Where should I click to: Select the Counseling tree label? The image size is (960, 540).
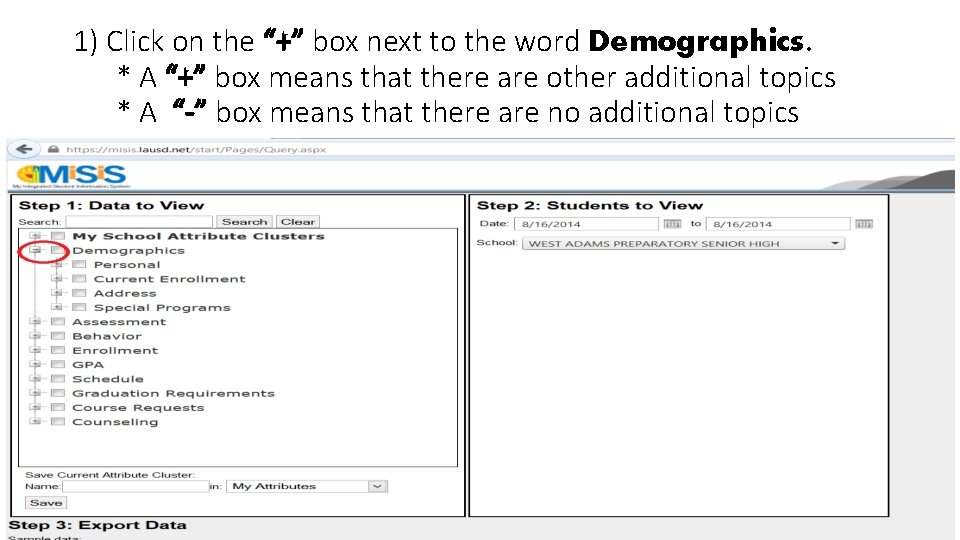[115, 422]
